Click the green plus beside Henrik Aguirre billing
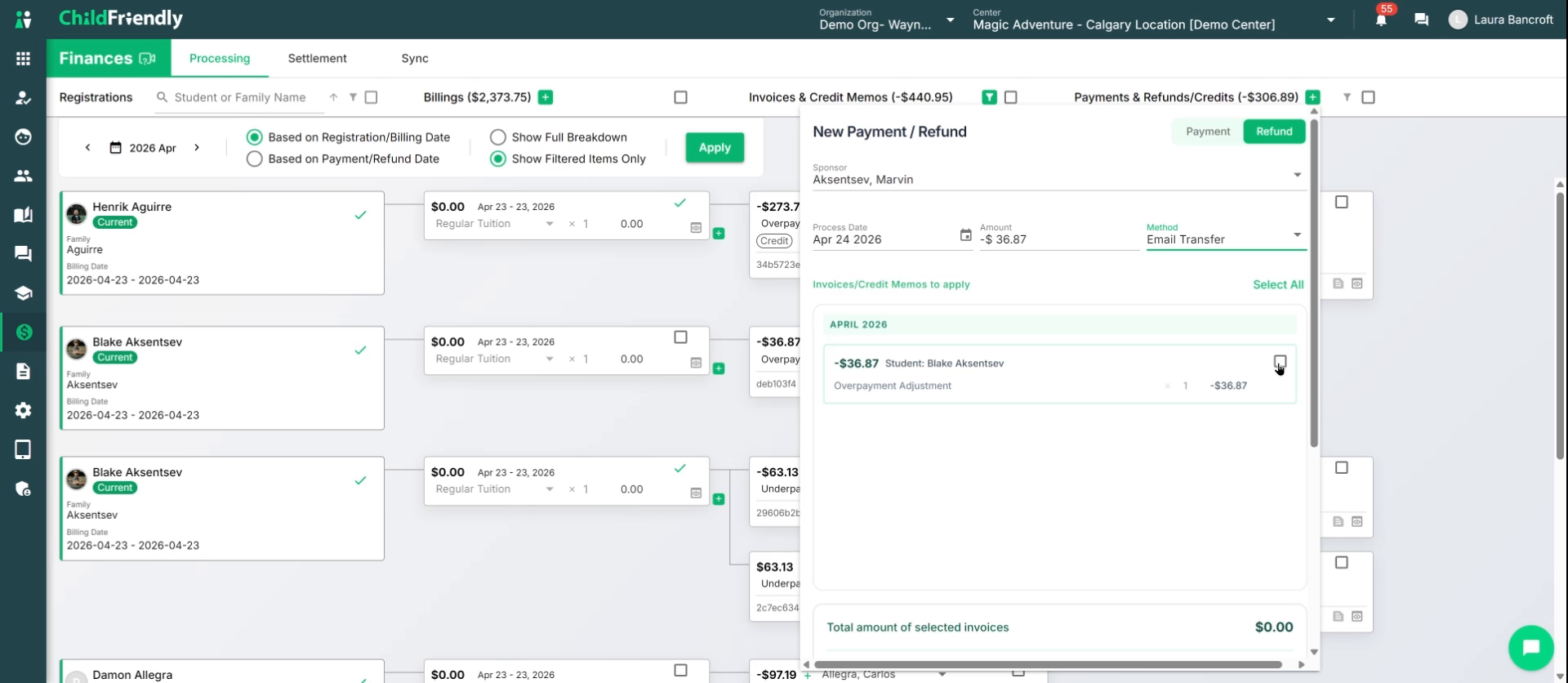 point(719,234)
